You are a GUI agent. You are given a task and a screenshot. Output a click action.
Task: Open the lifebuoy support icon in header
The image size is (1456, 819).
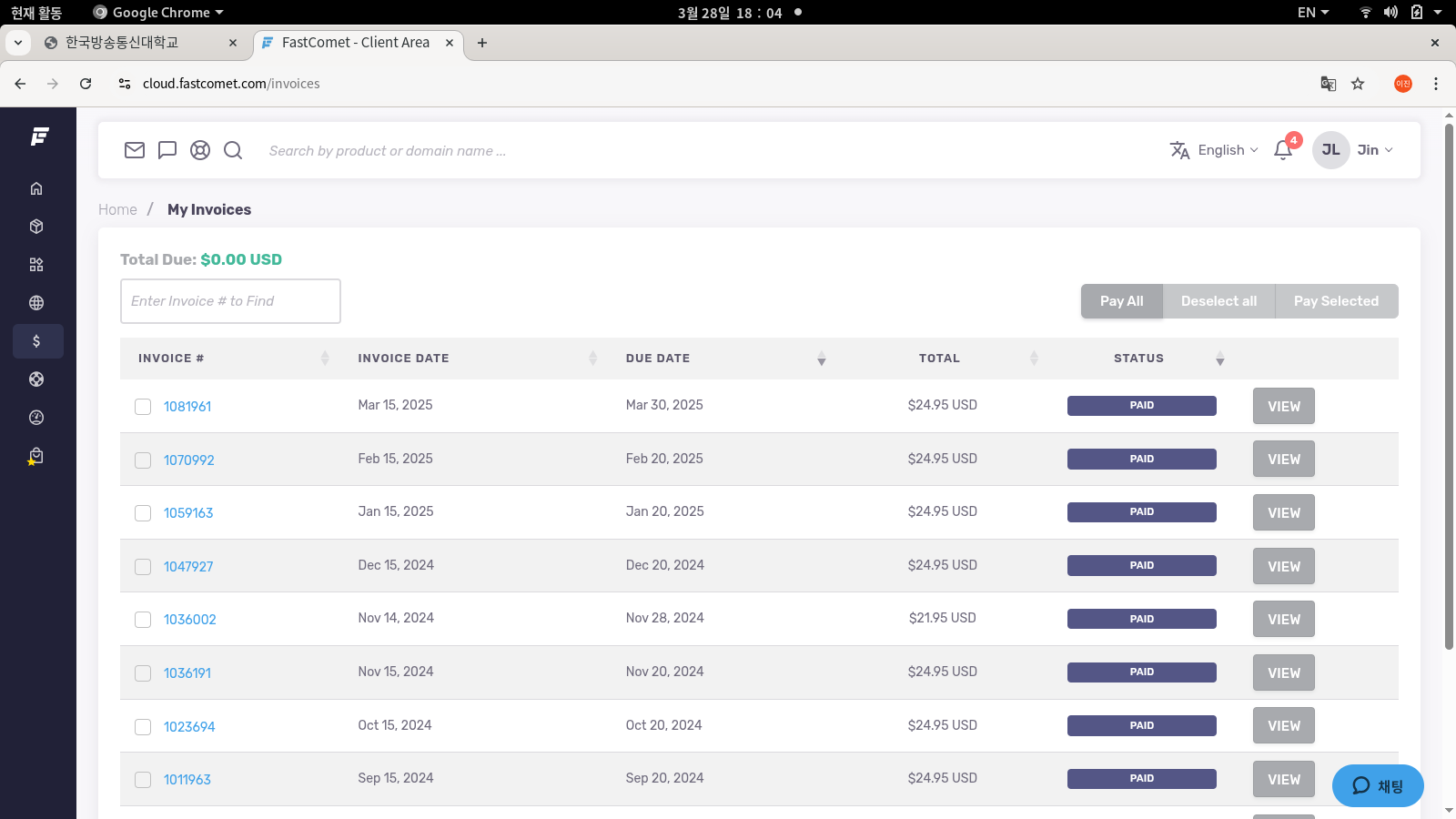[x=200, y=150]
